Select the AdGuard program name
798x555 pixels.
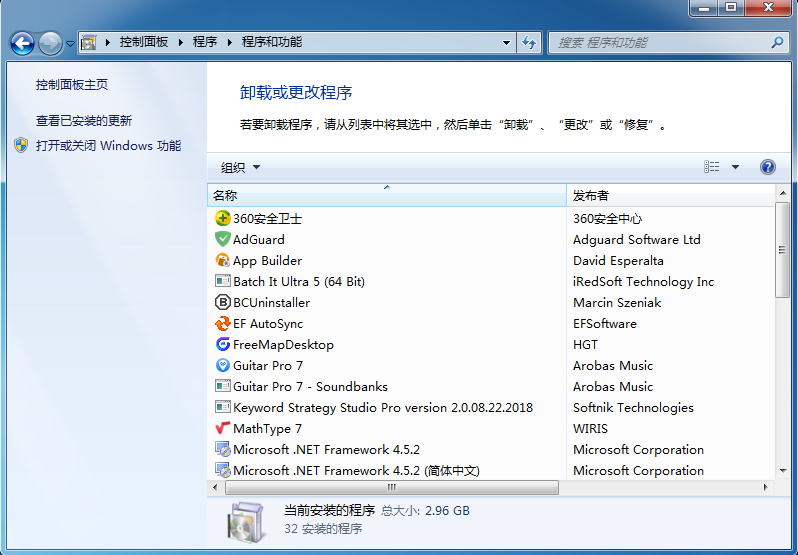pos(259,240)
